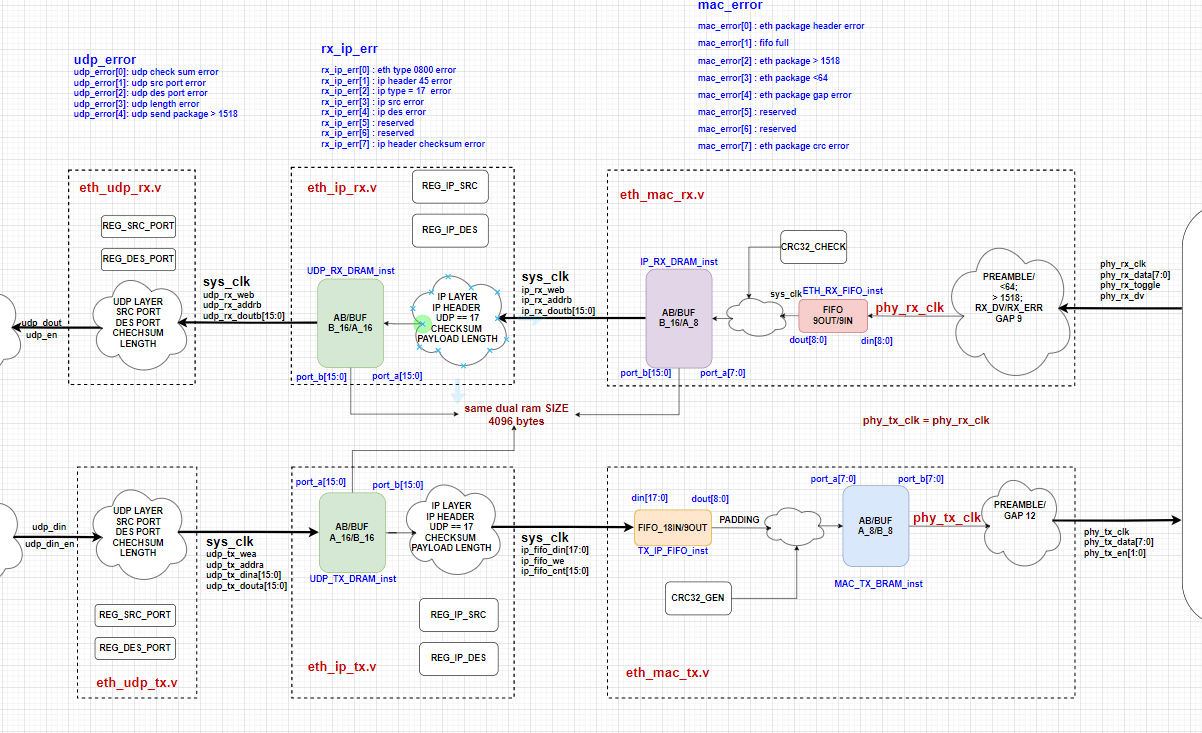
Task: Select REG_IP_DES box in eth_ip_rx.v
Action: click(450, 230)
